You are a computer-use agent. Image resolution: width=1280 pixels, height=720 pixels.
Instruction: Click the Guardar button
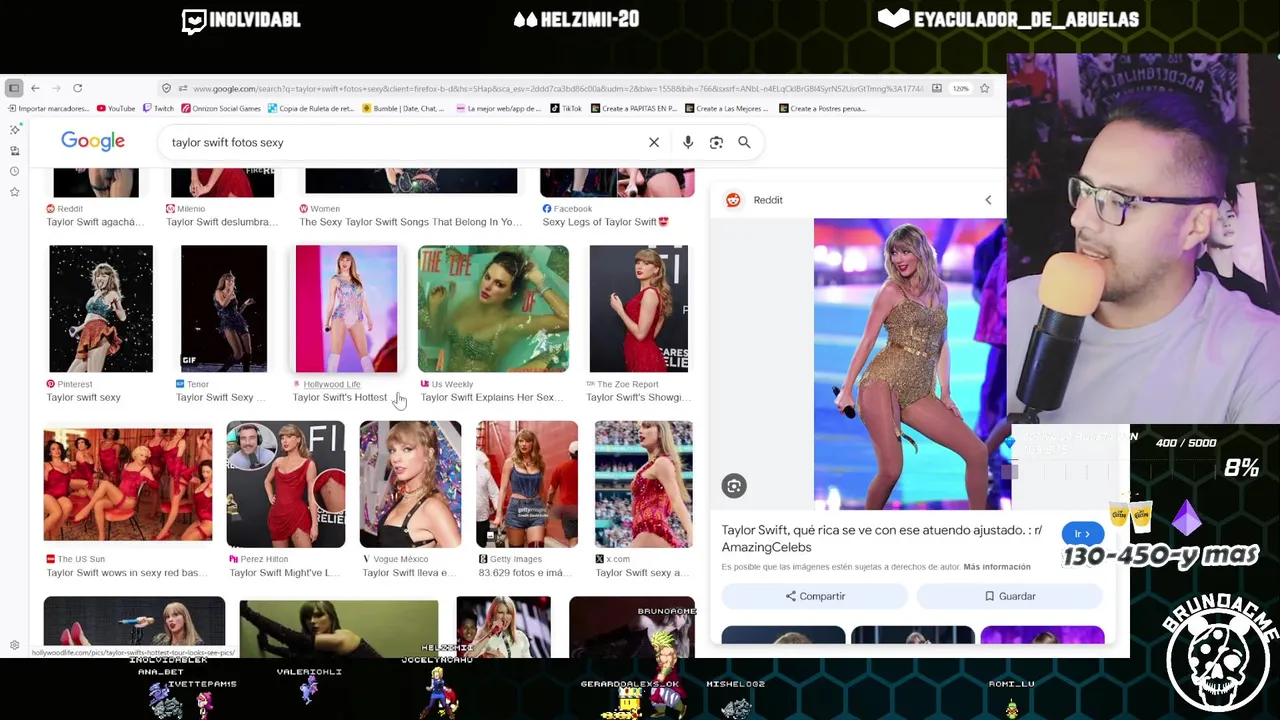point(1009,596)
